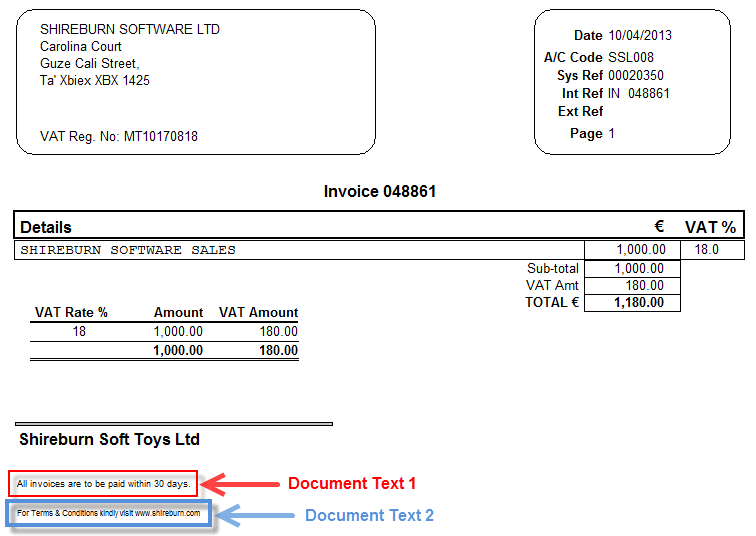Click the Sub-total value 1,000.00
This screenshot has width=756, height=536.
(639, 268)
